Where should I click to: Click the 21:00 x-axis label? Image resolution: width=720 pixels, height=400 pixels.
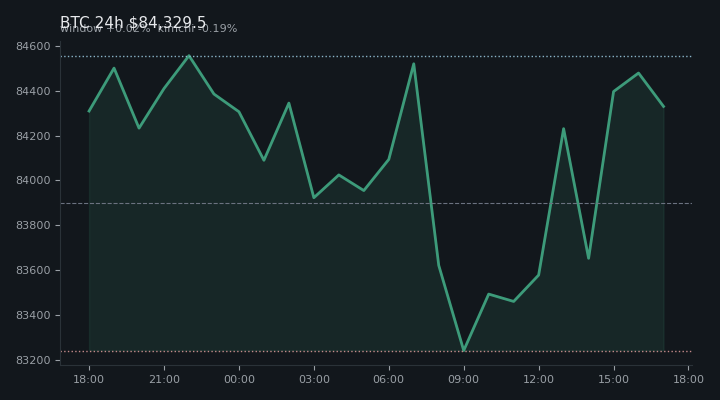[x=164, y=379]
